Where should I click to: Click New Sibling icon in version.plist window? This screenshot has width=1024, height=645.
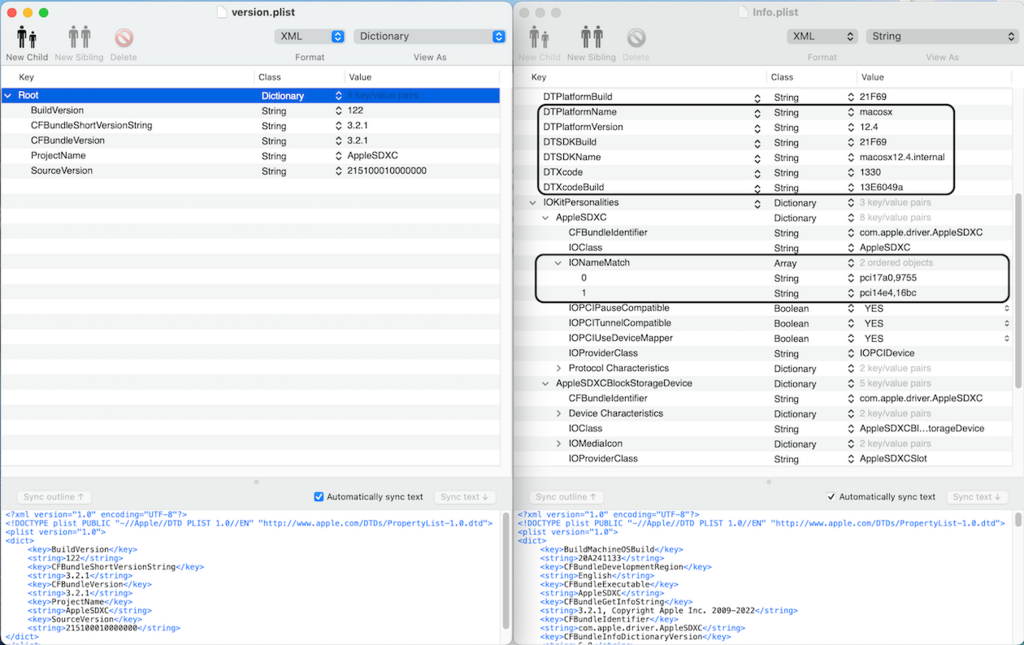point(79,38)
